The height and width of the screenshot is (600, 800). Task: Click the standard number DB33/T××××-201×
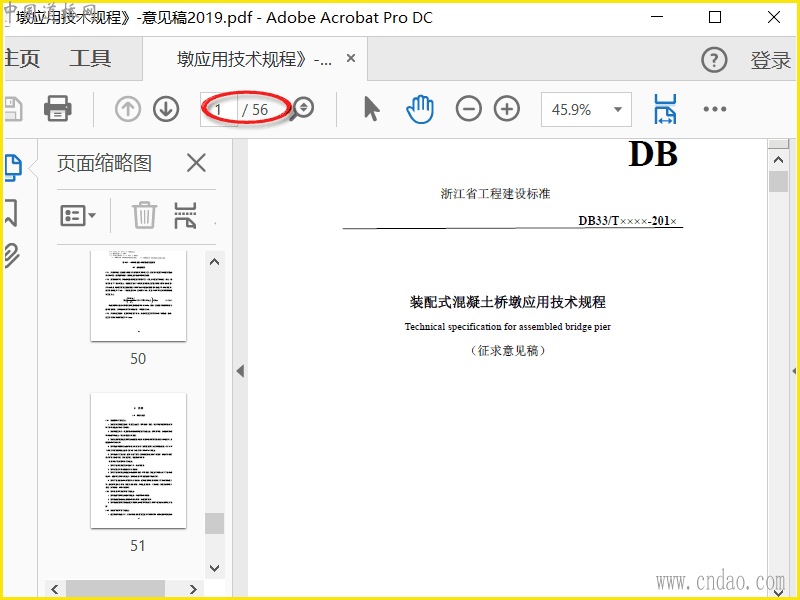(628, 221)
